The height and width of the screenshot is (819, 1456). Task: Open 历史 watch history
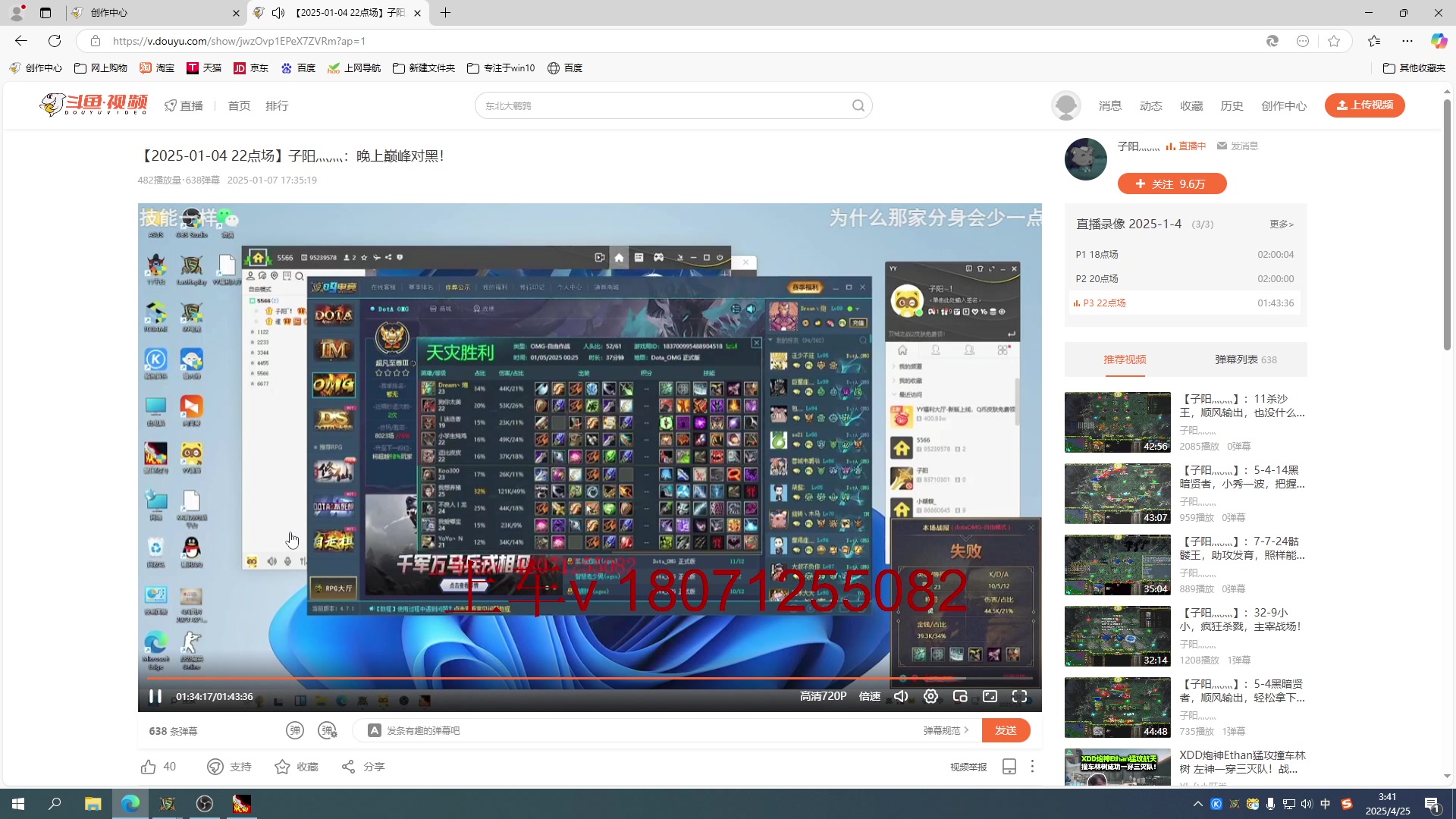(1232, 105)
